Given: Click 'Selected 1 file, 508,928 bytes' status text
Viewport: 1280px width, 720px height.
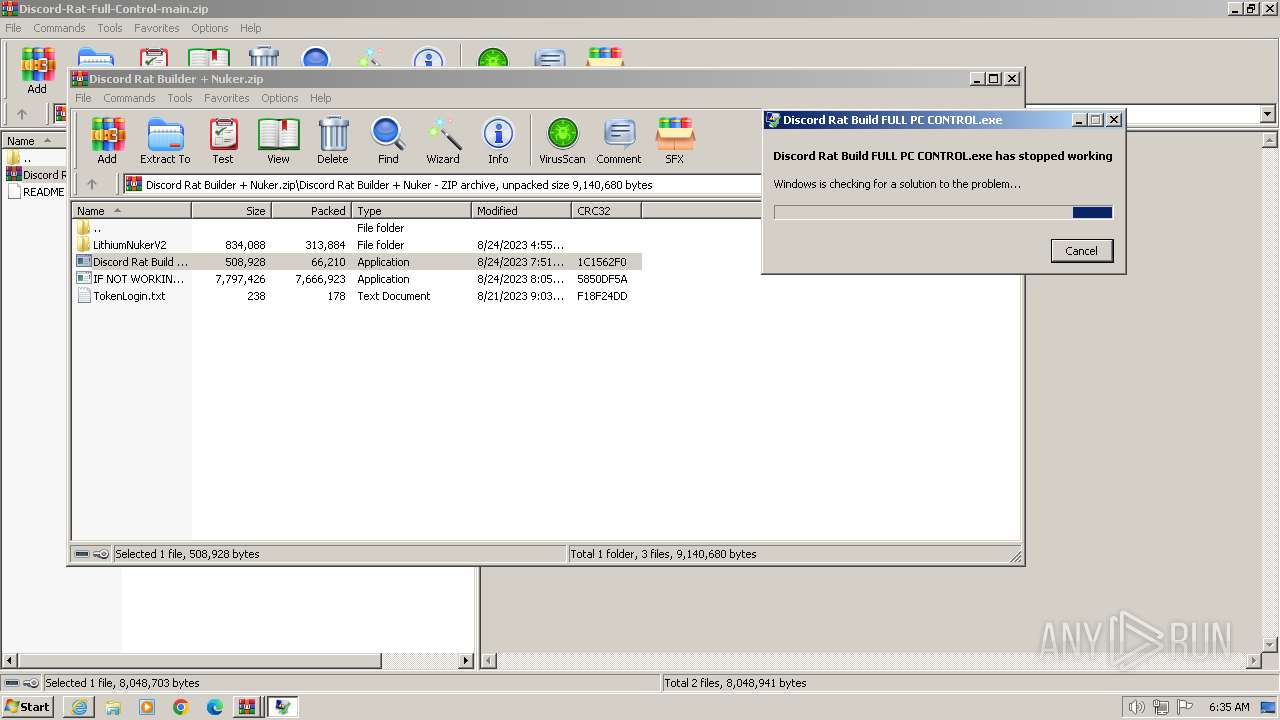Looking at the screenshot, I should coord(187,554).
